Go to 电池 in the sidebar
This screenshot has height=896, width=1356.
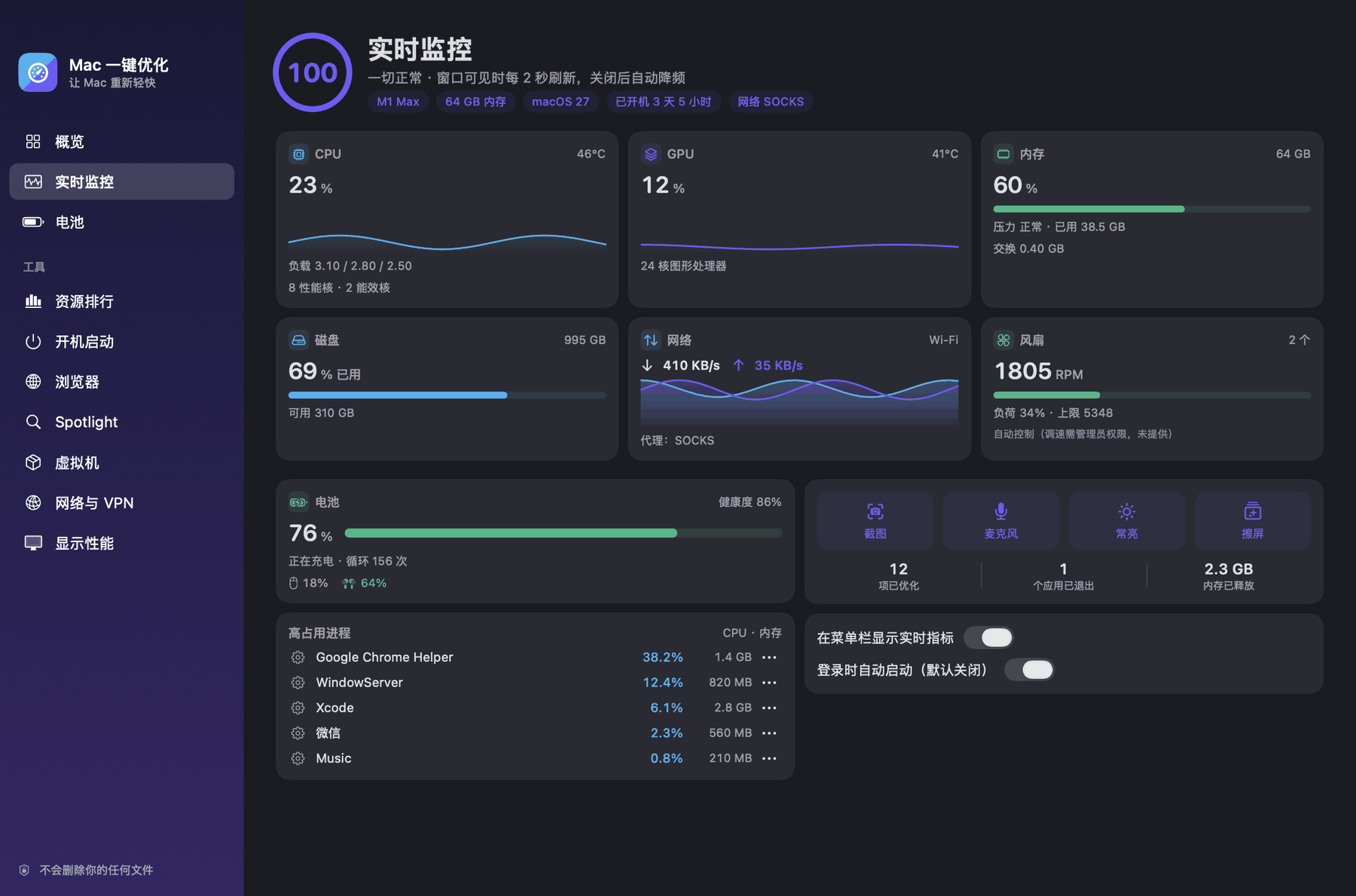pos(121,222)
